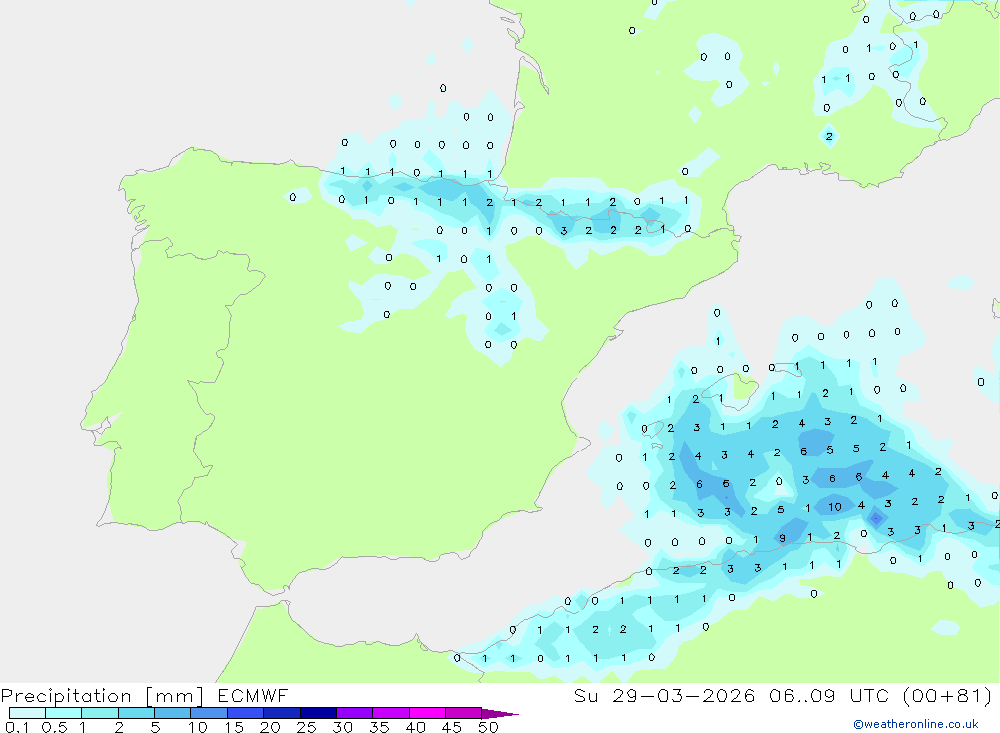Click the 'Su 29-03-2026 06..09 UTC (00+81)' timestamp
1000x733 pixels.
pos(783,696)
